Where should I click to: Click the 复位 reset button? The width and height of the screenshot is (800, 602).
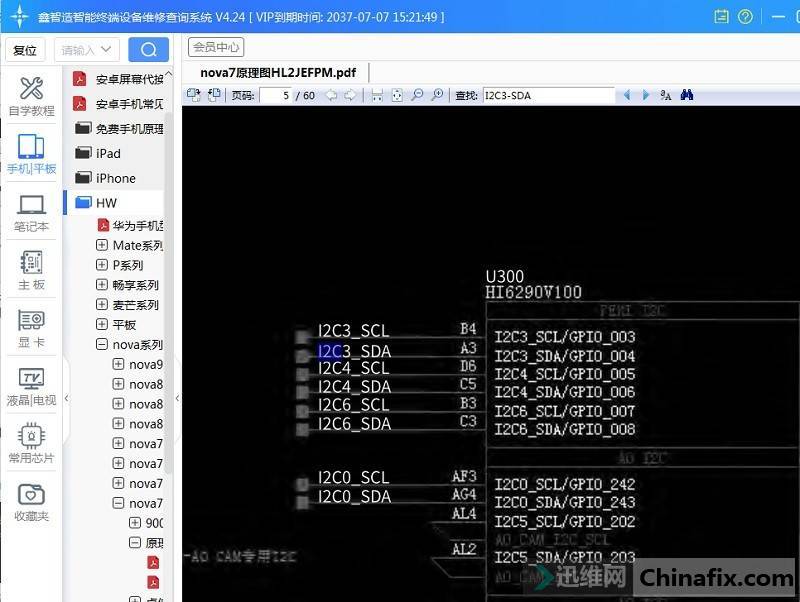[25, 50]
